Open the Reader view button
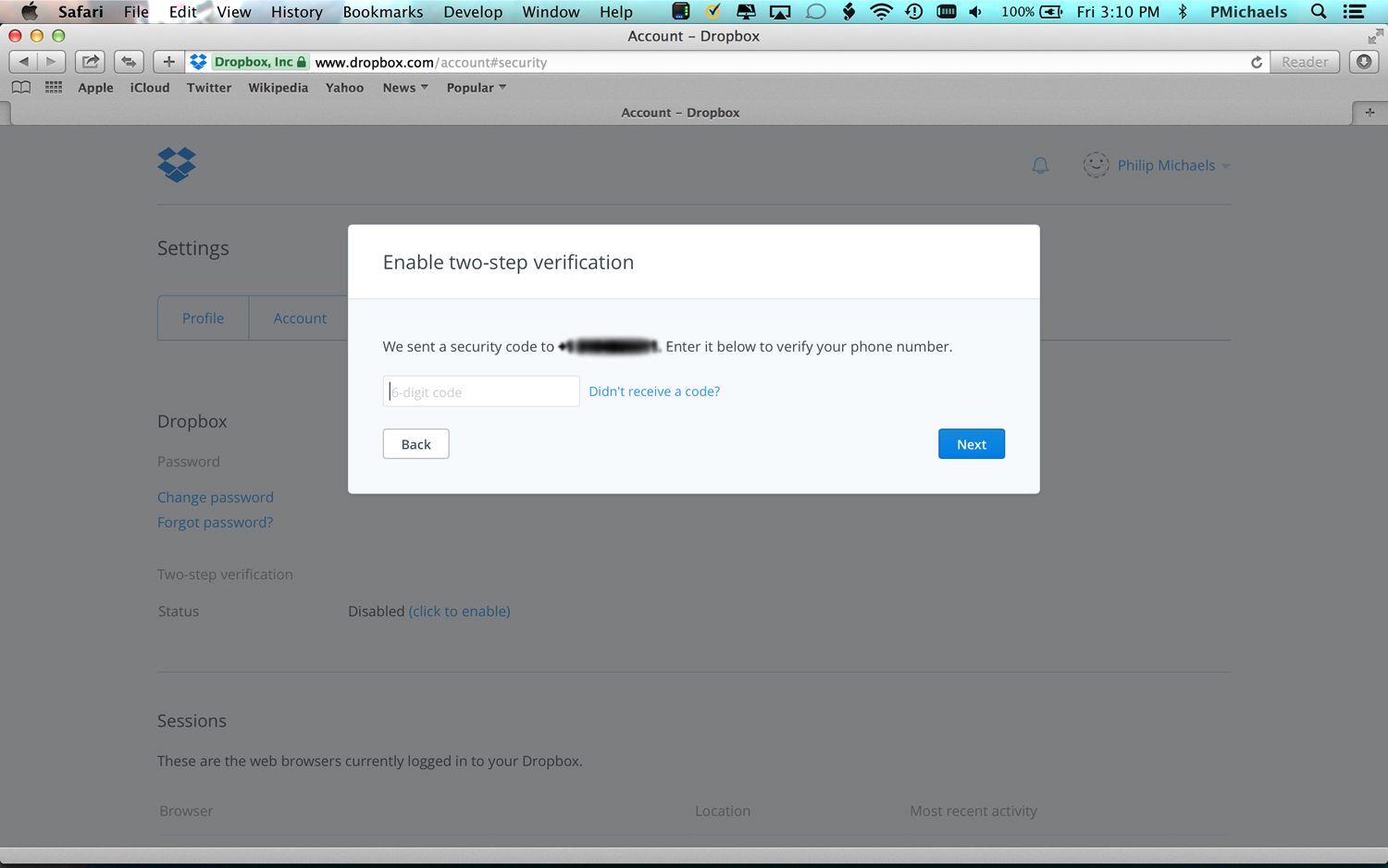Image resolution: width=1388 pixels, height=868 pixels. pos(1305,62)
